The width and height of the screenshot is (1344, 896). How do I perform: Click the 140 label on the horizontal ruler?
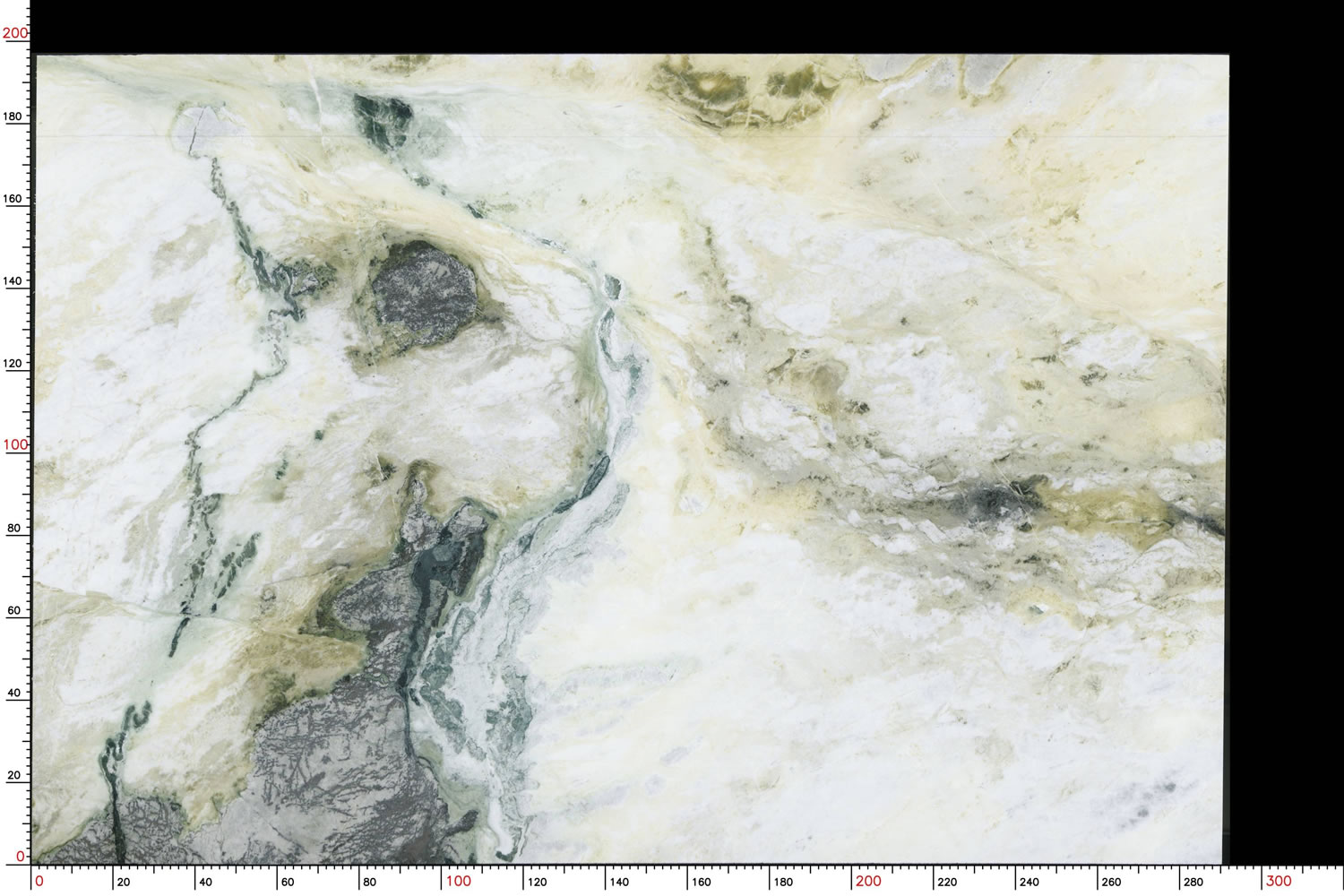tap(619, 882)
